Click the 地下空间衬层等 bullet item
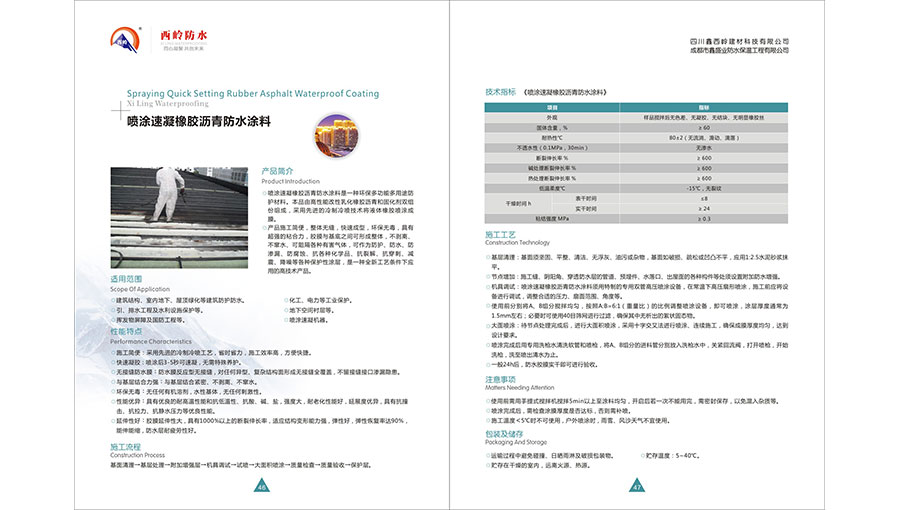 (x=309, y=310)
